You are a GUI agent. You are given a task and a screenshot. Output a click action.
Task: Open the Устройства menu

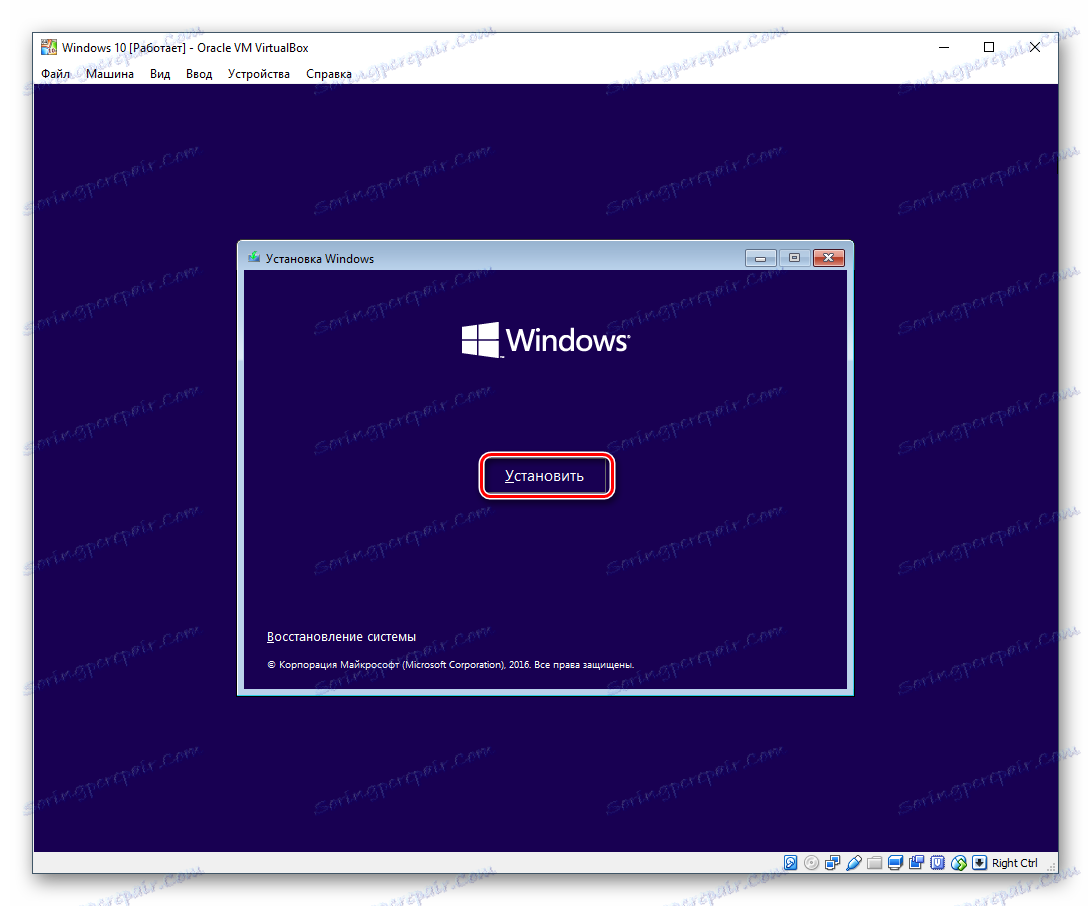259,74
